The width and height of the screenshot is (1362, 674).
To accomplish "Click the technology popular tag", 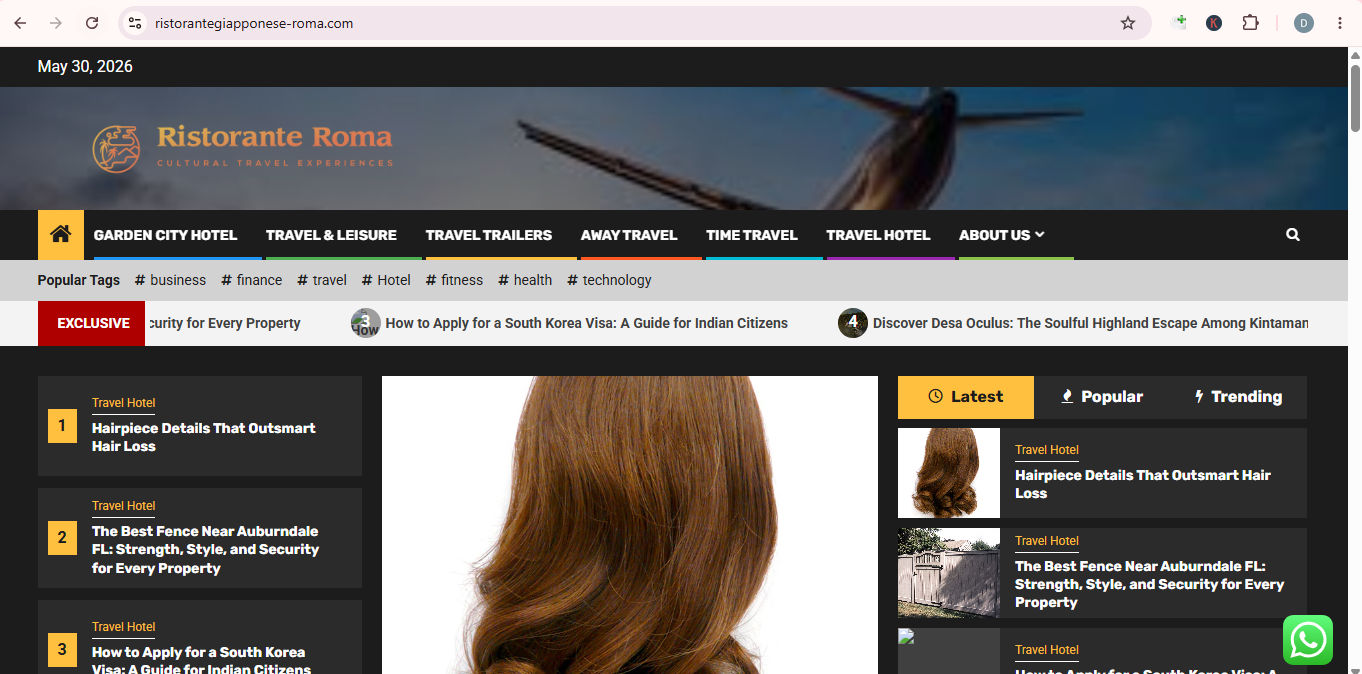I will coord(609,280).
